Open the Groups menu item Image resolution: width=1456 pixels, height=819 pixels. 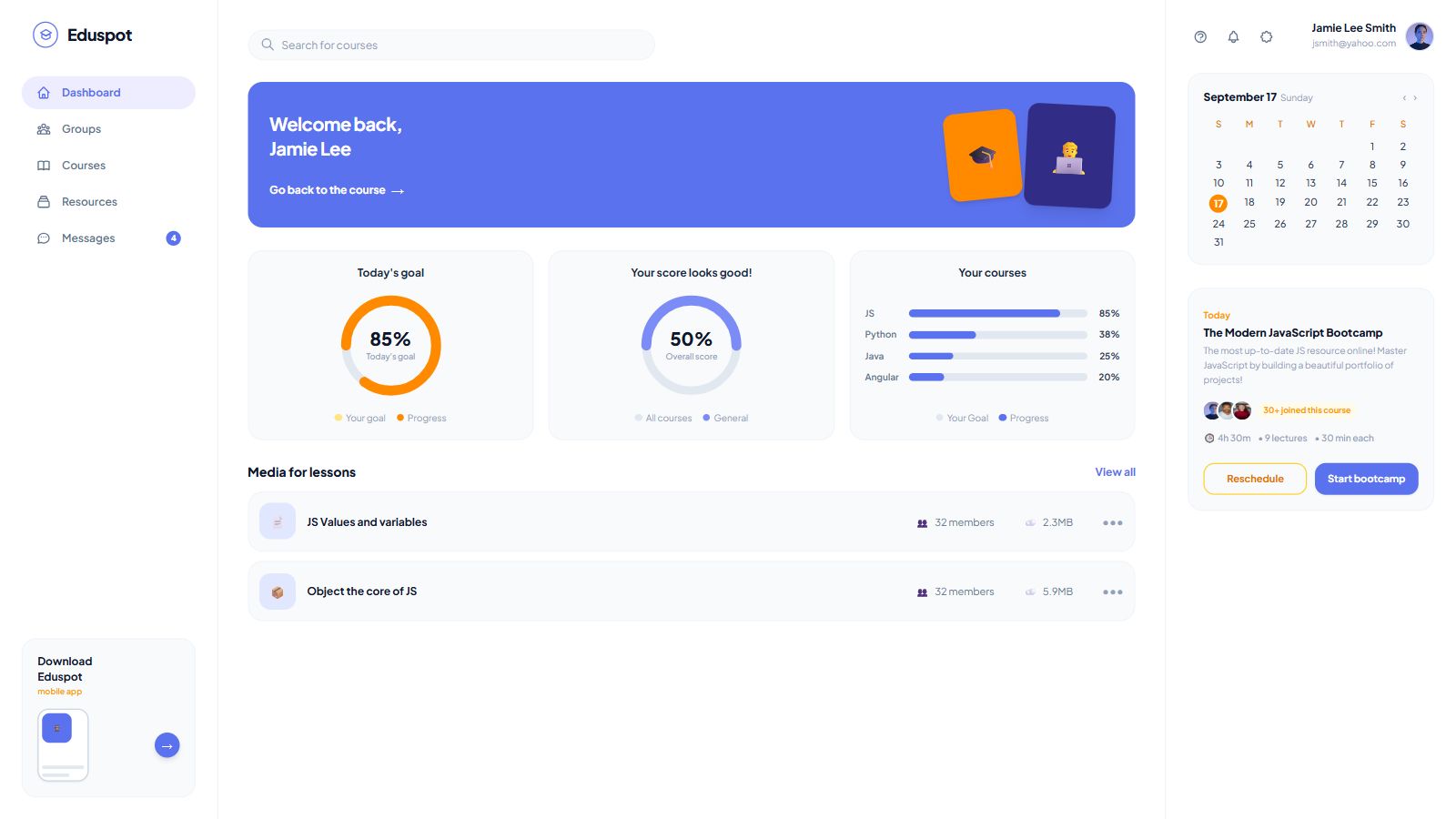pyautogui.click(x=108, y=129)
